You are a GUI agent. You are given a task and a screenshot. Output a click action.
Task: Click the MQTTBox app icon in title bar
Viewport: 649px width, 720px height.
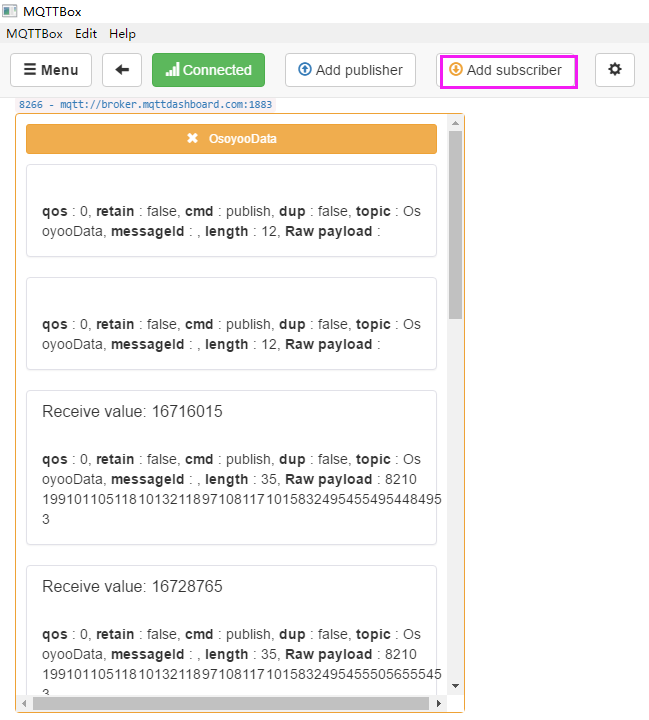(x=10, y=11)
